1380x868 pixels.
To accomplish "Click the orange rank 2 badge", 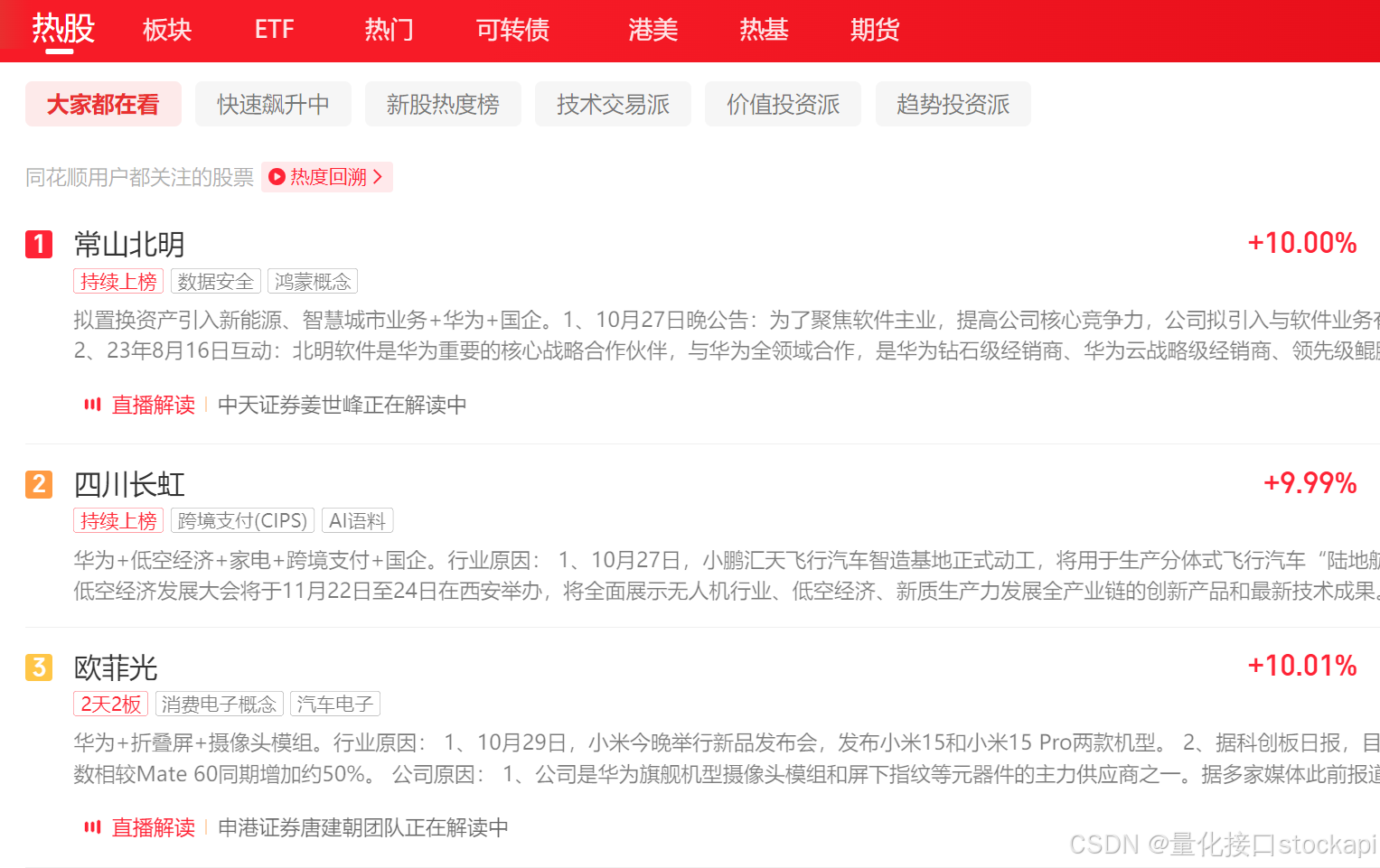I will (39, 484).
